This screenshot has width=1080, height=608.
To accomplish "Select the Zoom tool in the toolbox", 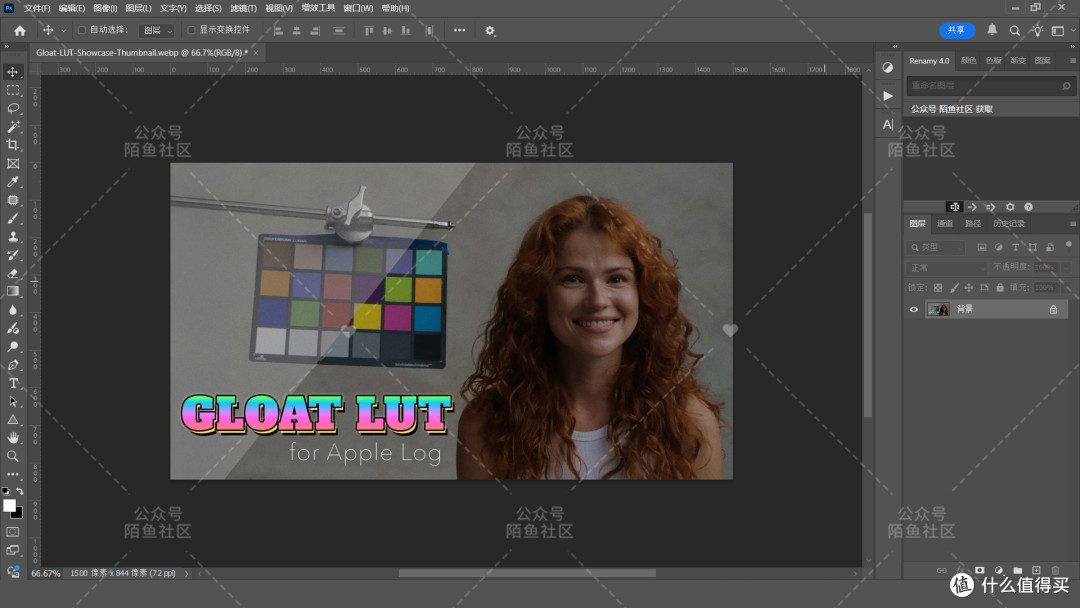I will pos(13,456).
